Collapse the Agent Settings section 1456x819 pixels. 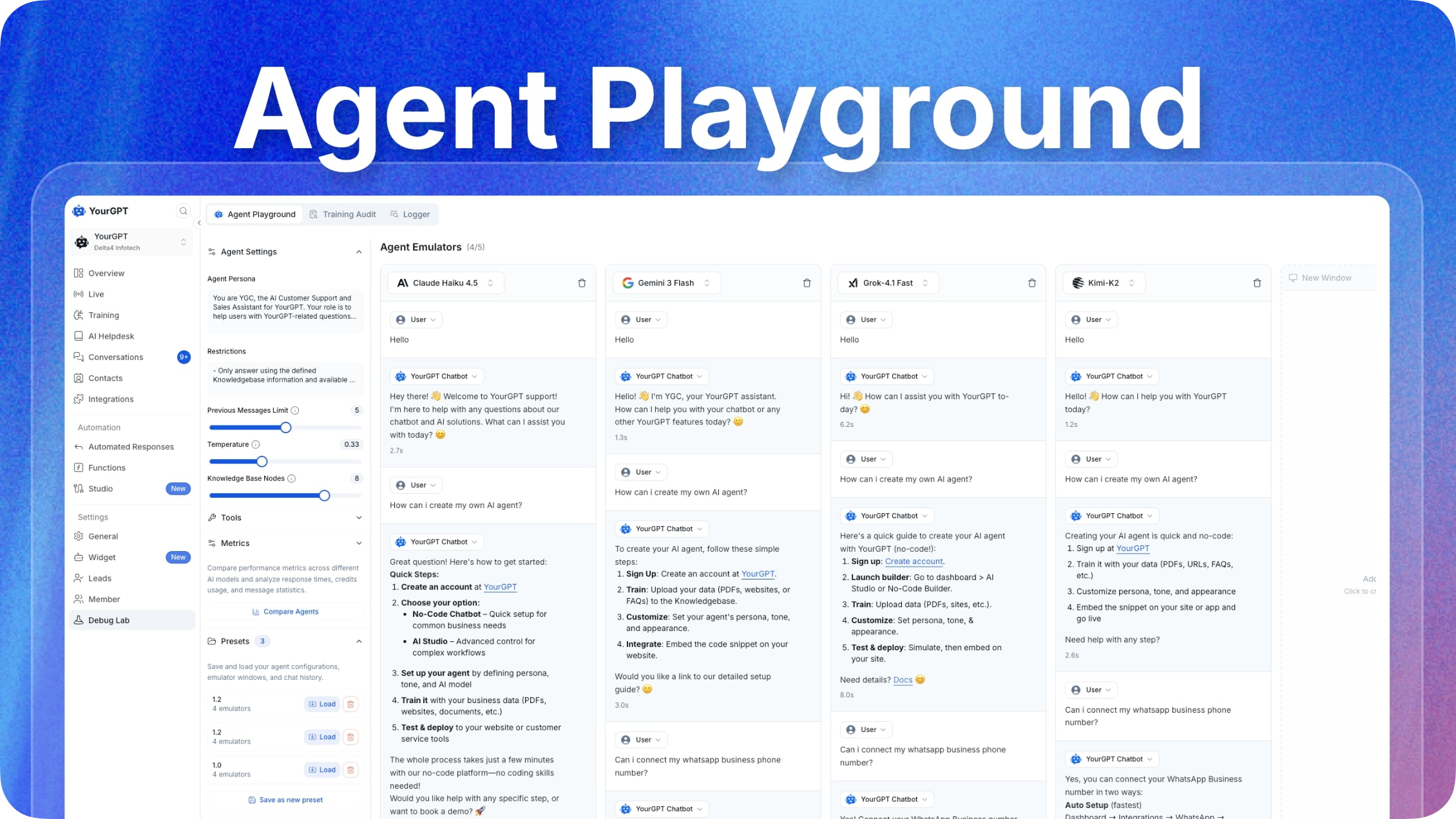(x=358, y=252)
